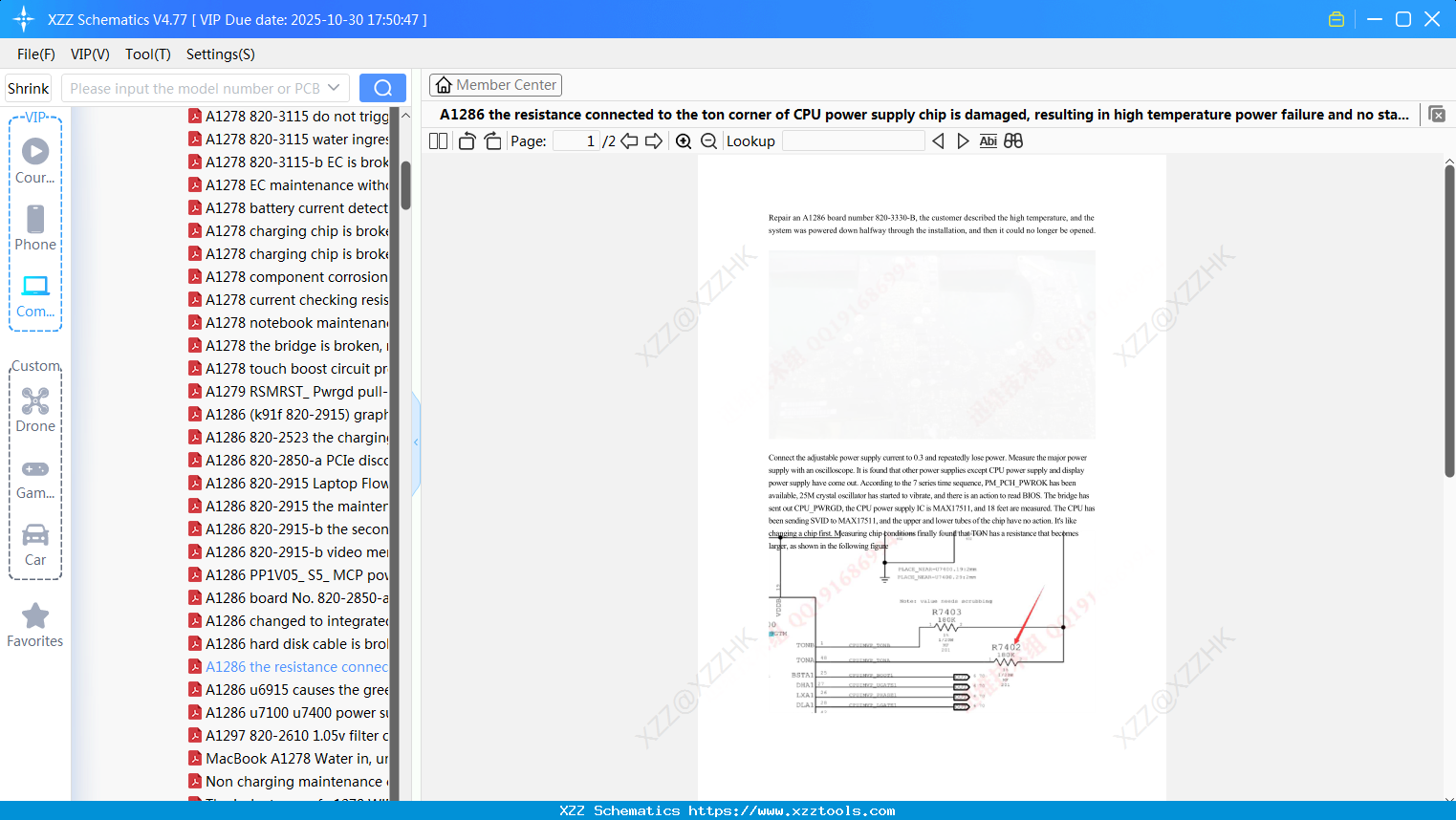Find previous lookup match
Screen dimensions: 1456x820
click(x=938, y=141)
